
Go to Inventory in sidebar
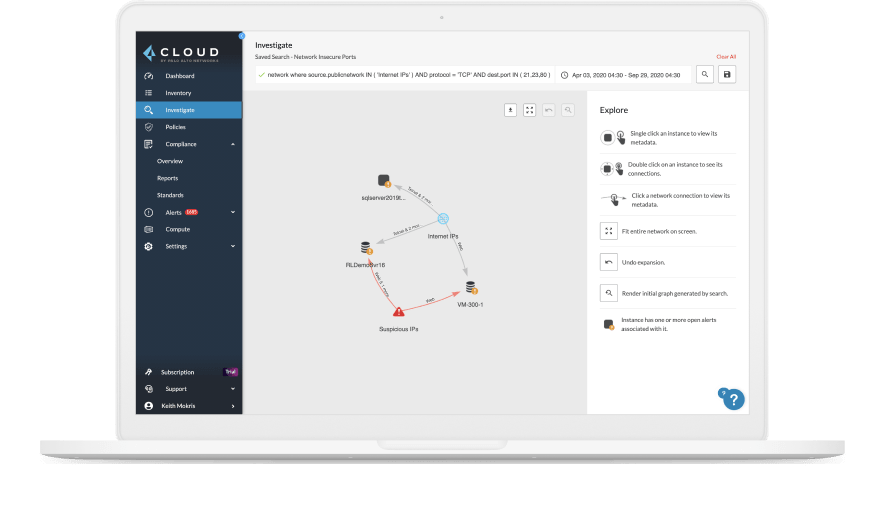[x=178, y=93]
